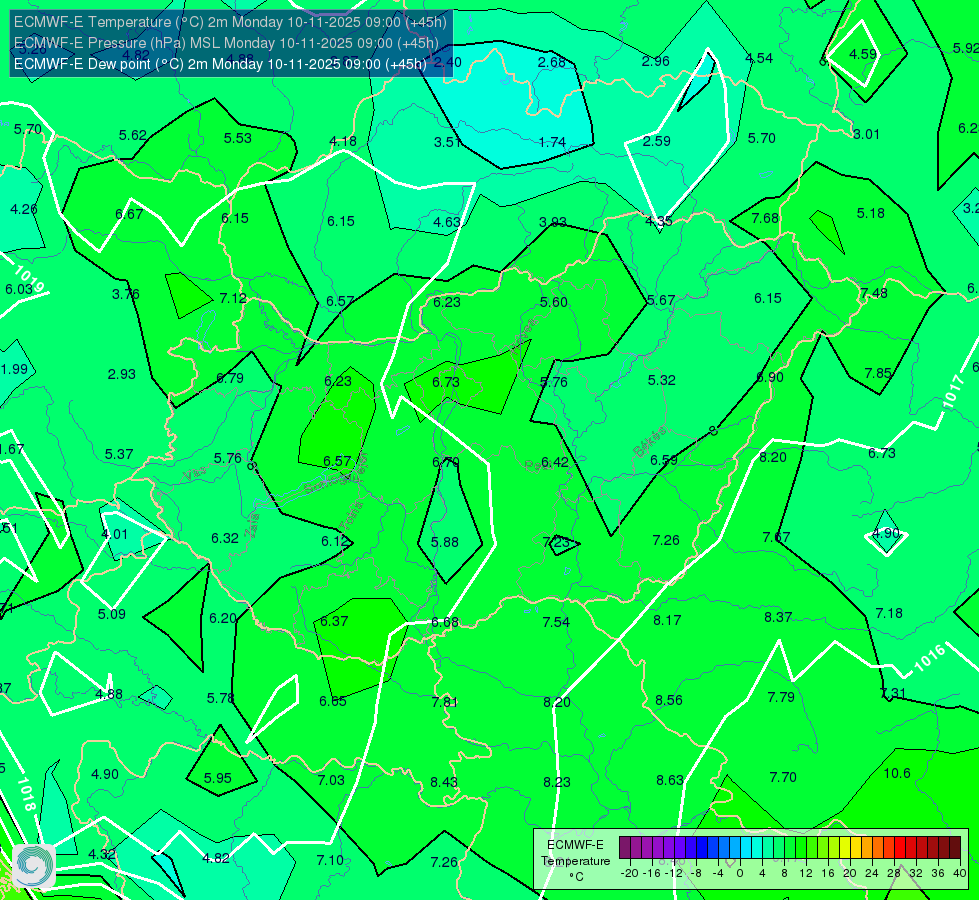Click the 6.67 temperature value
979x900 pixels.
pos(129,214)
